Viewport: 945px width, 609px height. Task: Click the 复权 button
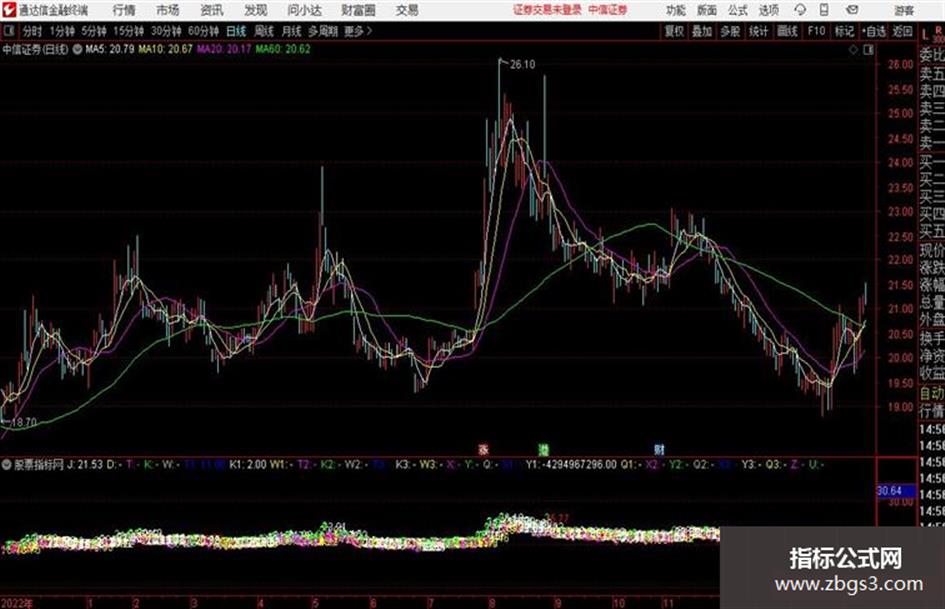(674, 31)
